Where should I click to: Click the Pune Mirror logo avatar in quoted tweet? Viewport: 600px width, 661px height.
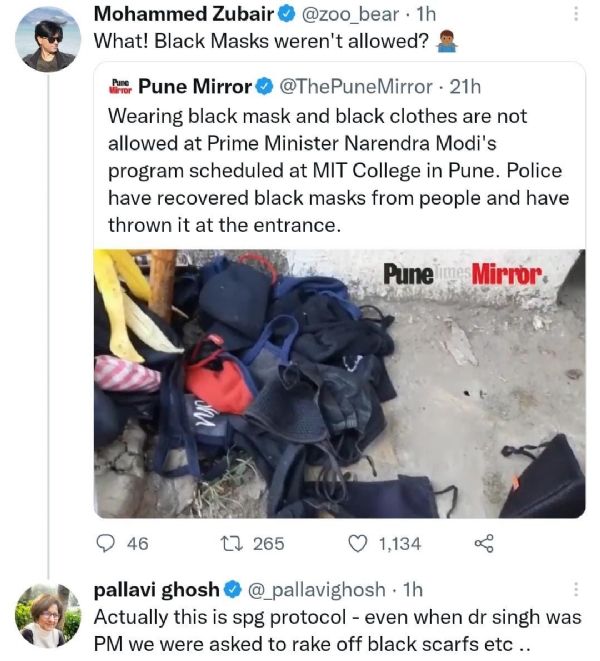tap(120, 87)
